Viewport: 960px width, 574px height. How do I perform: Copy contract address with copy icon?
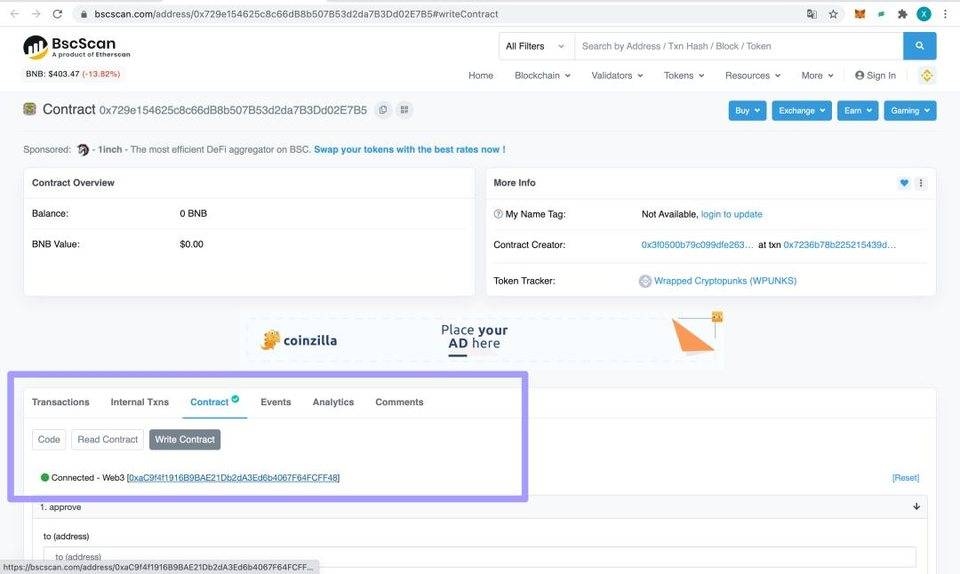point(383,110)
